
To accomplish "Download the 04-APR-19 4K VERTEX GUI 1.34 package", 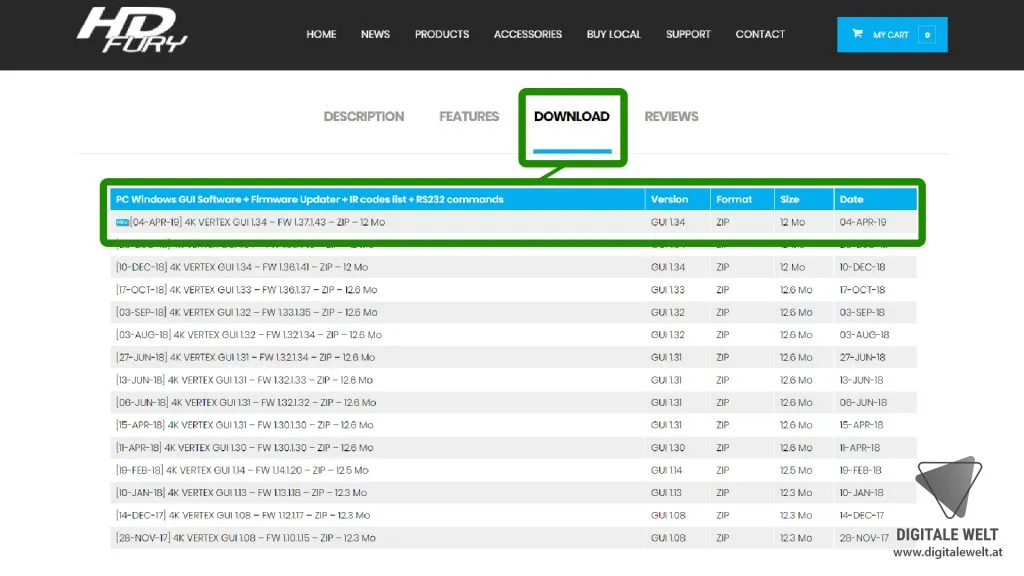I will (257, 222).
